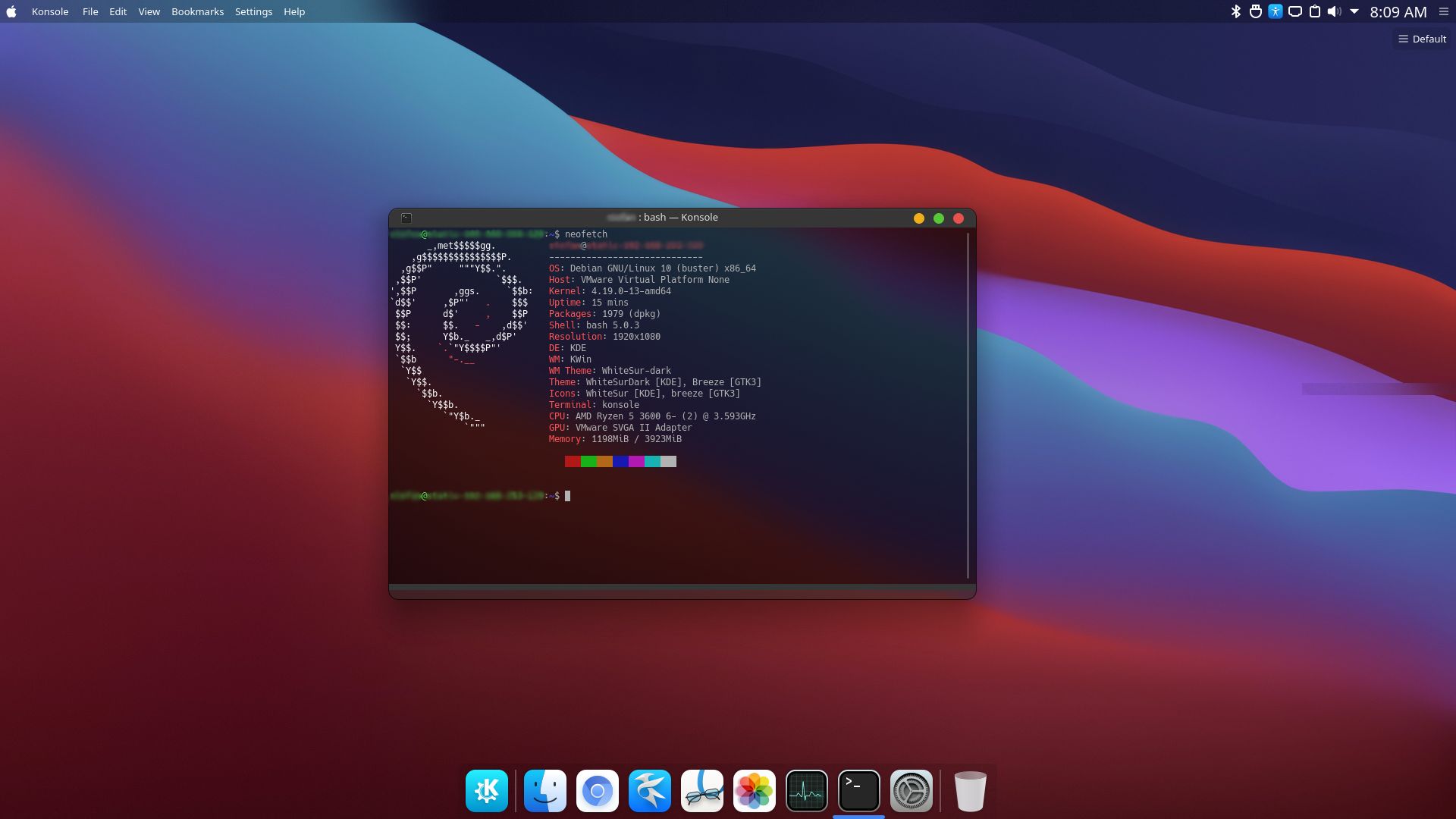Open the Trash in the dock
The image size is (1456, 819).
point(969,791)
